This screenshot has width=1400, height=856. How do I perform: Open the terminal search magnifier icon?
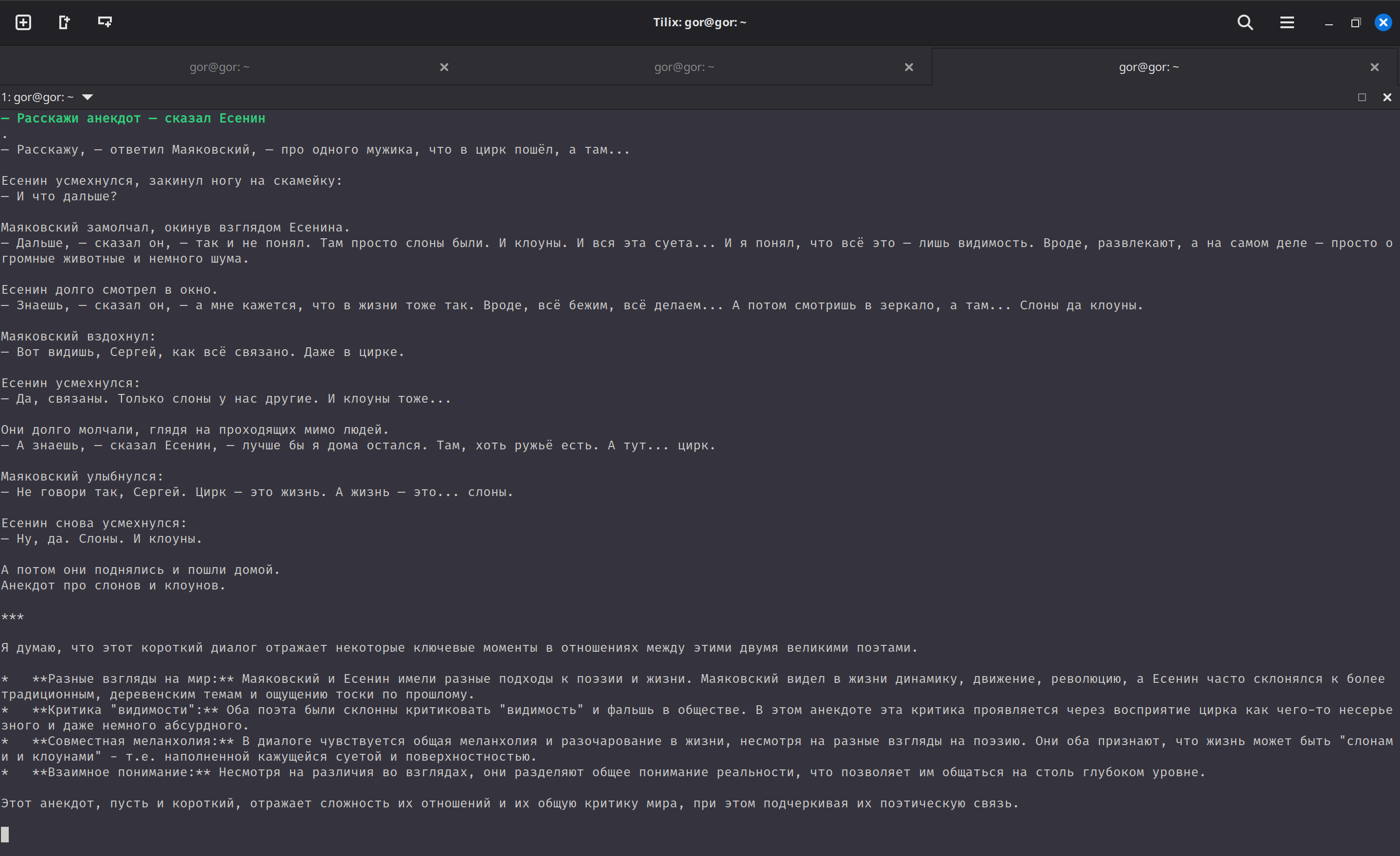coord(1245,22)
